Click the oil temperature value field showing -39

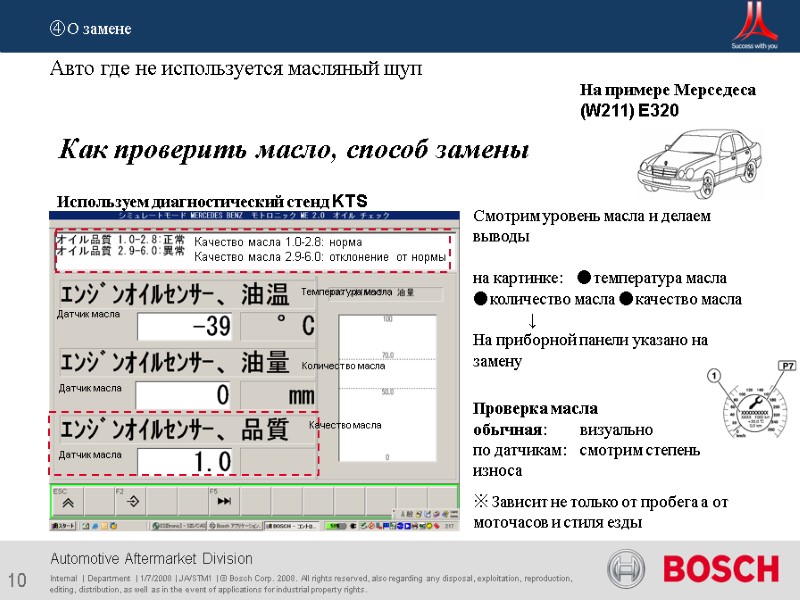185,326
